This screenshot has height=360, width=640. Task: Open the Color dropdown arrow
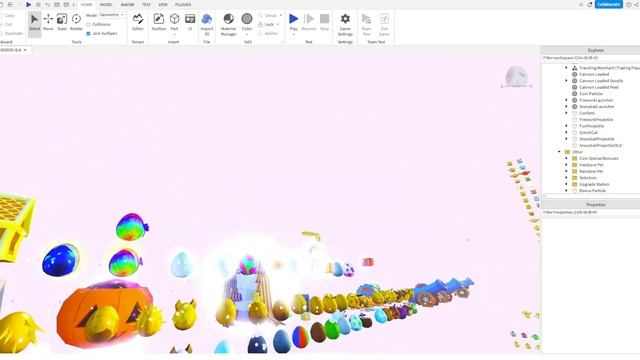tap(247, 35)
